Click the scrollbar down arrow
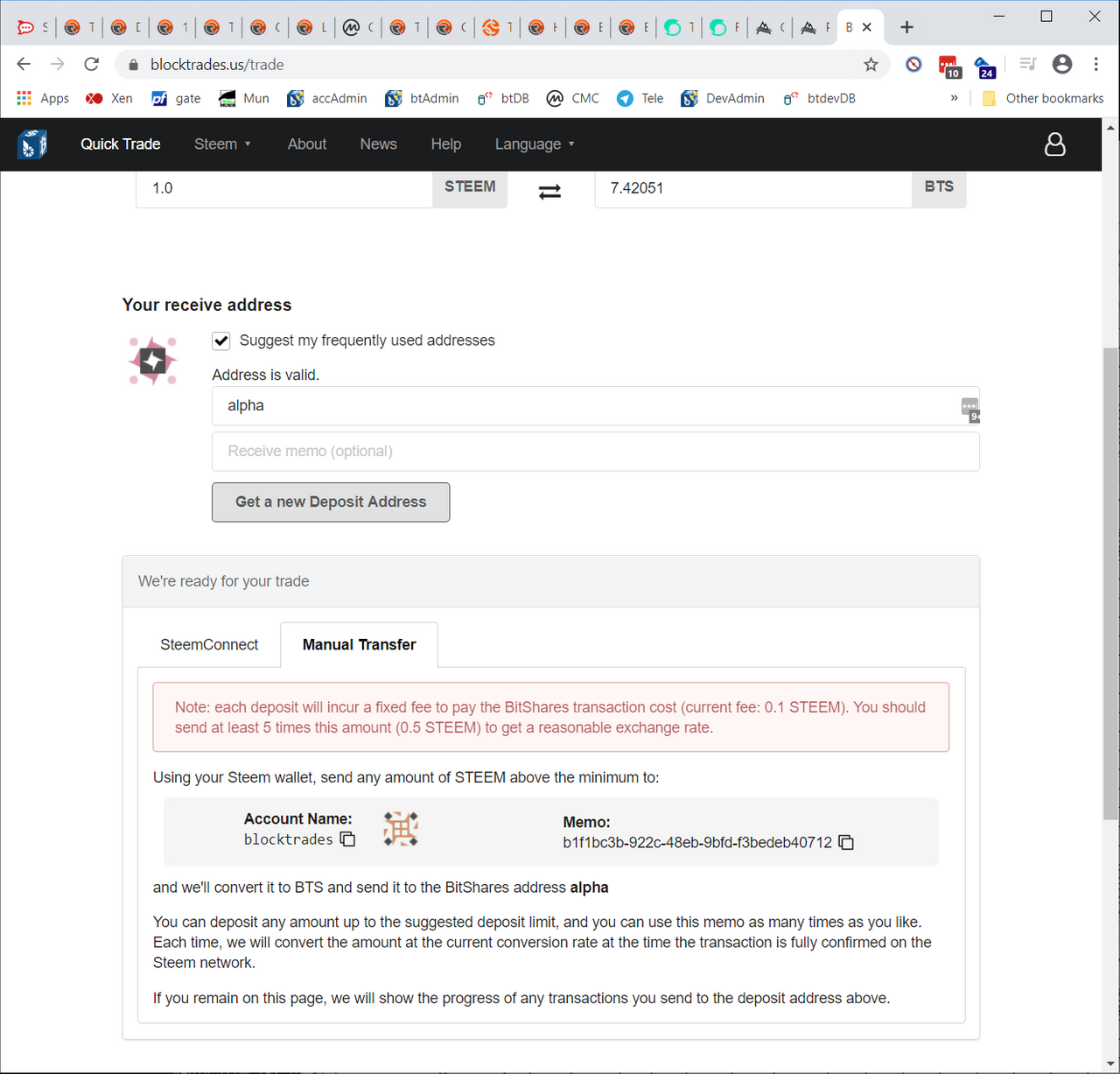The height and width of the screenshot is (1074, 1120). click(x=1110, y=1064)
